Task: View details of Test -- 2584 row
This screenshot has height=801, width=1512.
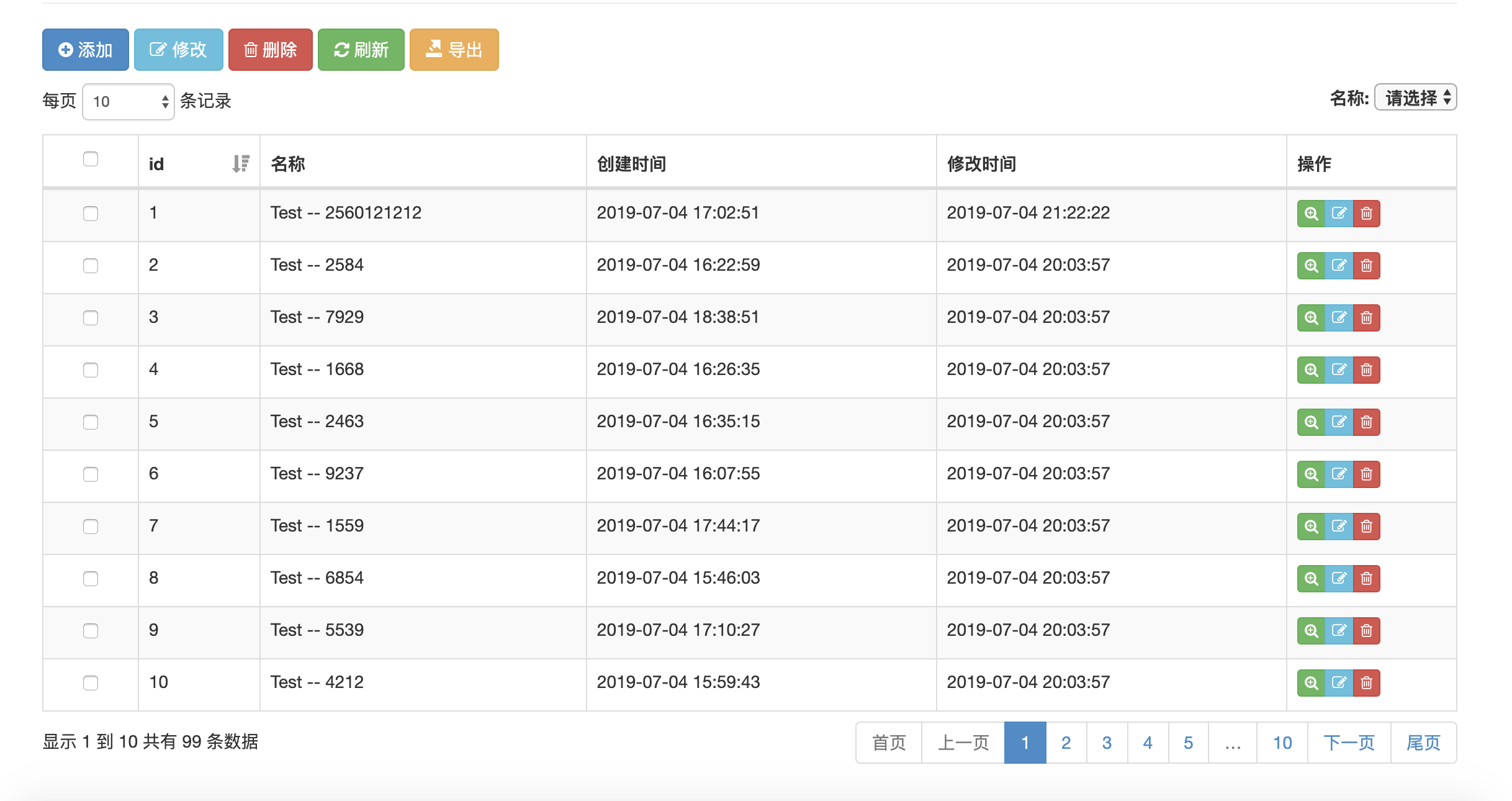Action: pyautogui.click(x=1311, y=266)
